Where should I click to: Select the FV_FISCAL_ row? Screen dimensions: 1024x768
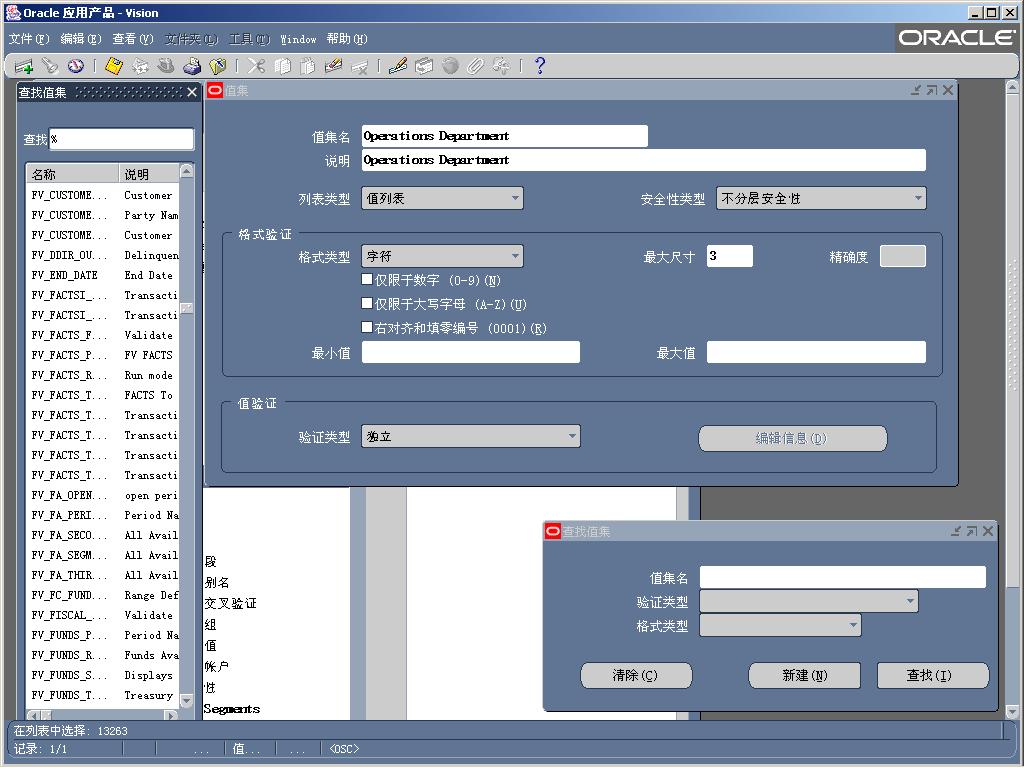(104, 615)
